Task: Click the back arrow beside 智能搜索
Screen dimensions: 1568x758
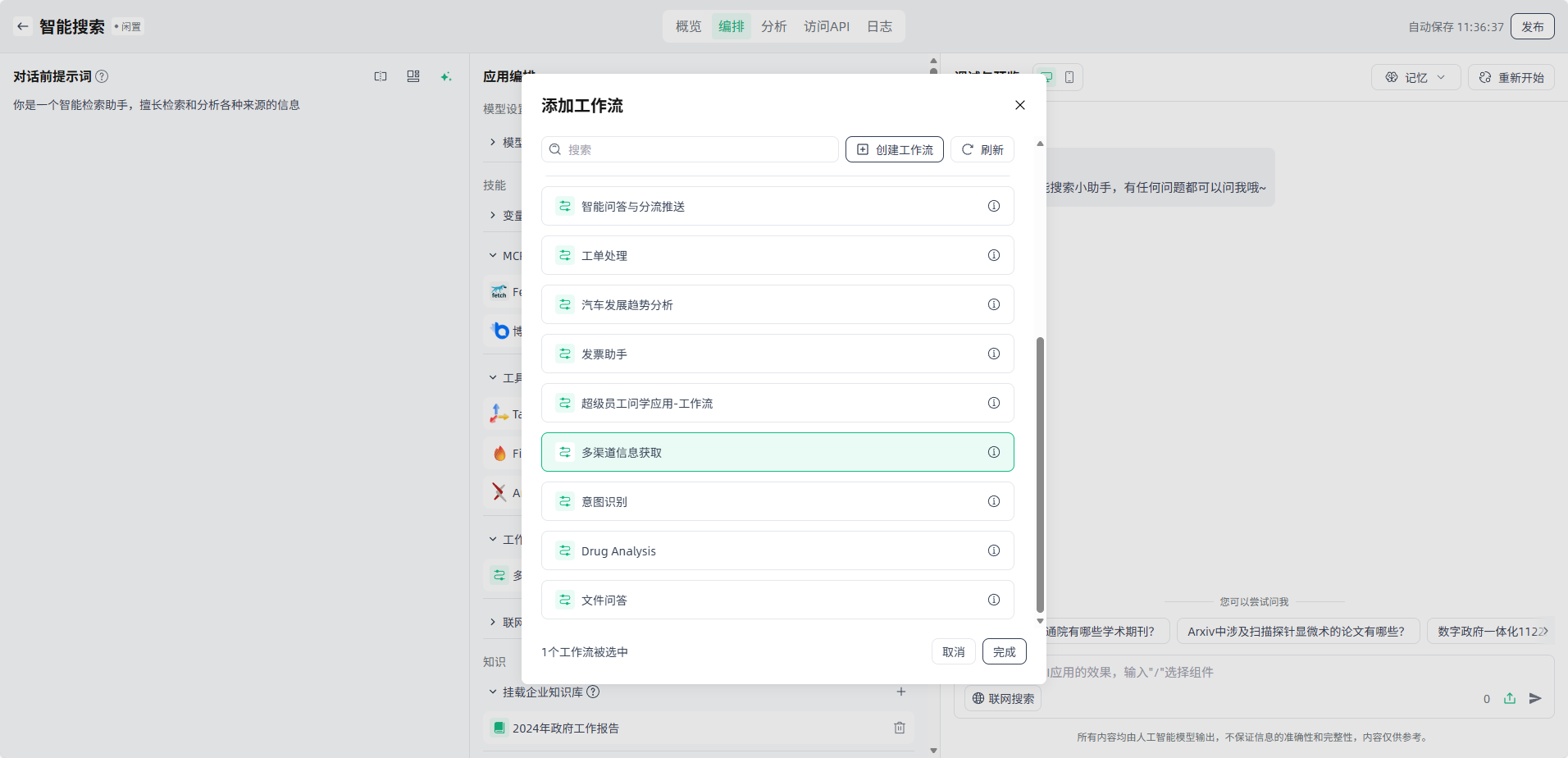Action: pos(23,26)
